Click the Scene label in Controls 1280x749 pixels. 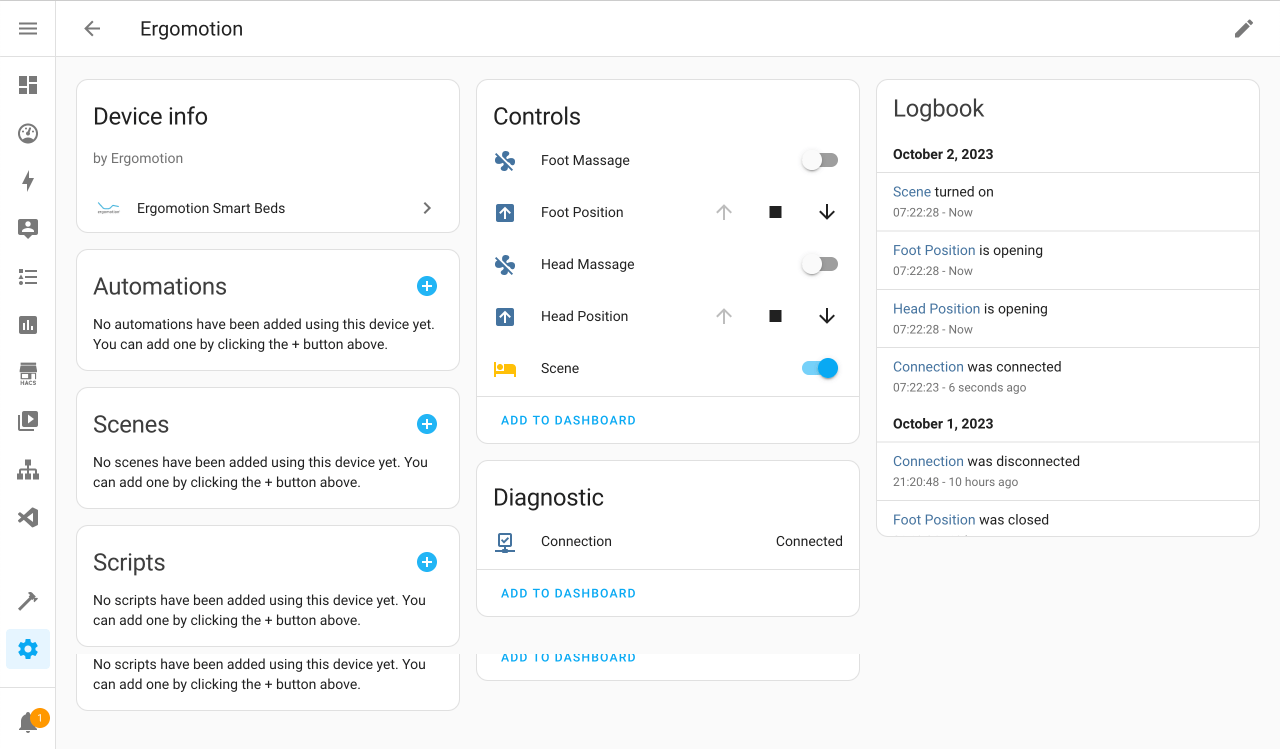click(560, 368)
